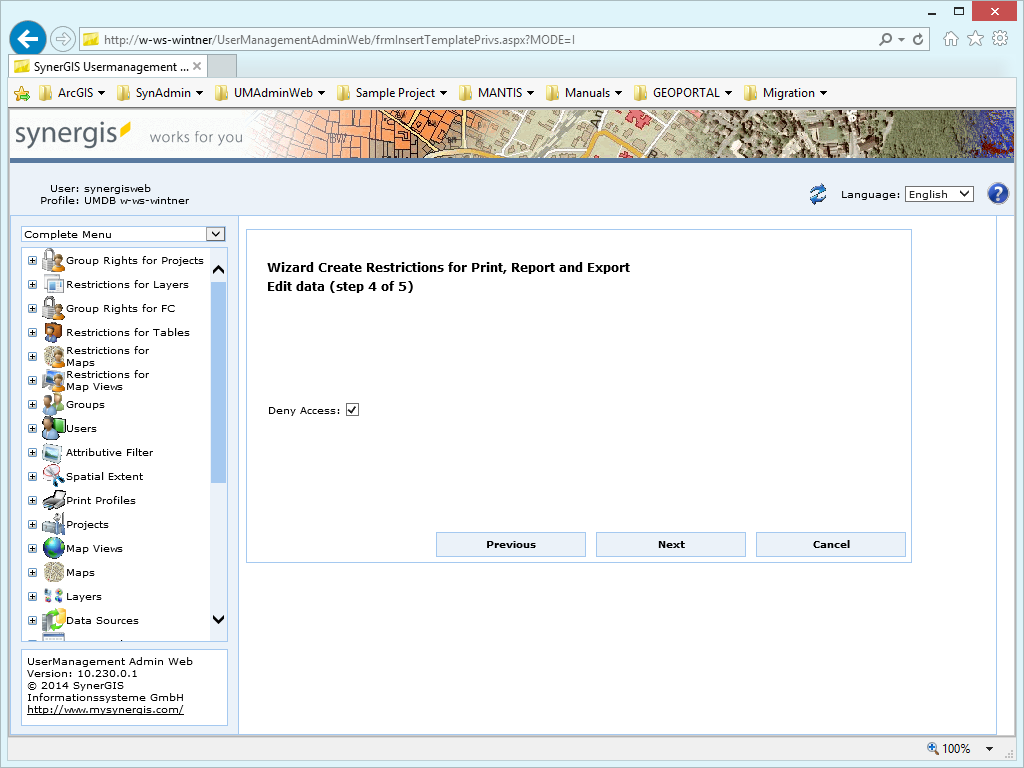Toggle the Deny Access setting off
1024x768 pixels.
(351, 409)
